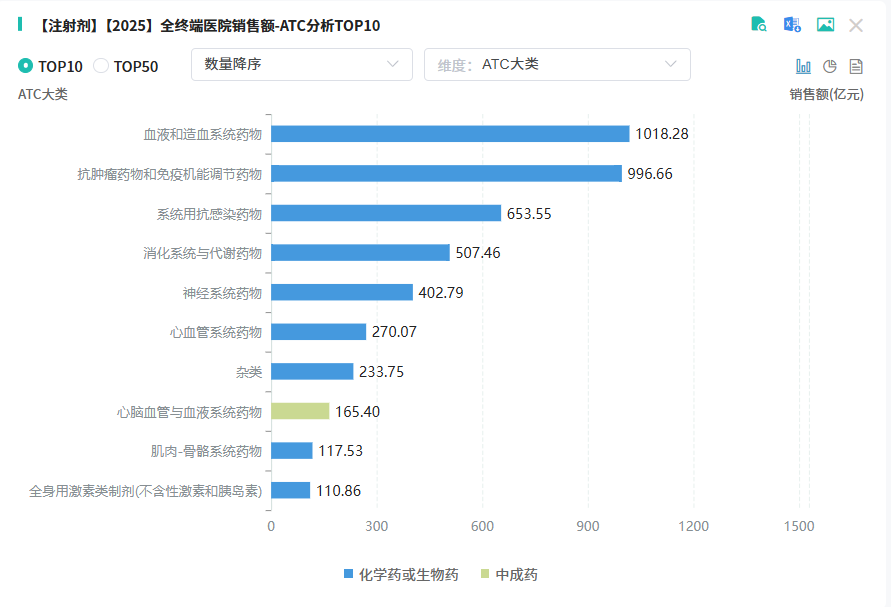Click the value label 165.40
This screenshot has width=891, height=607.
(357, 411)
